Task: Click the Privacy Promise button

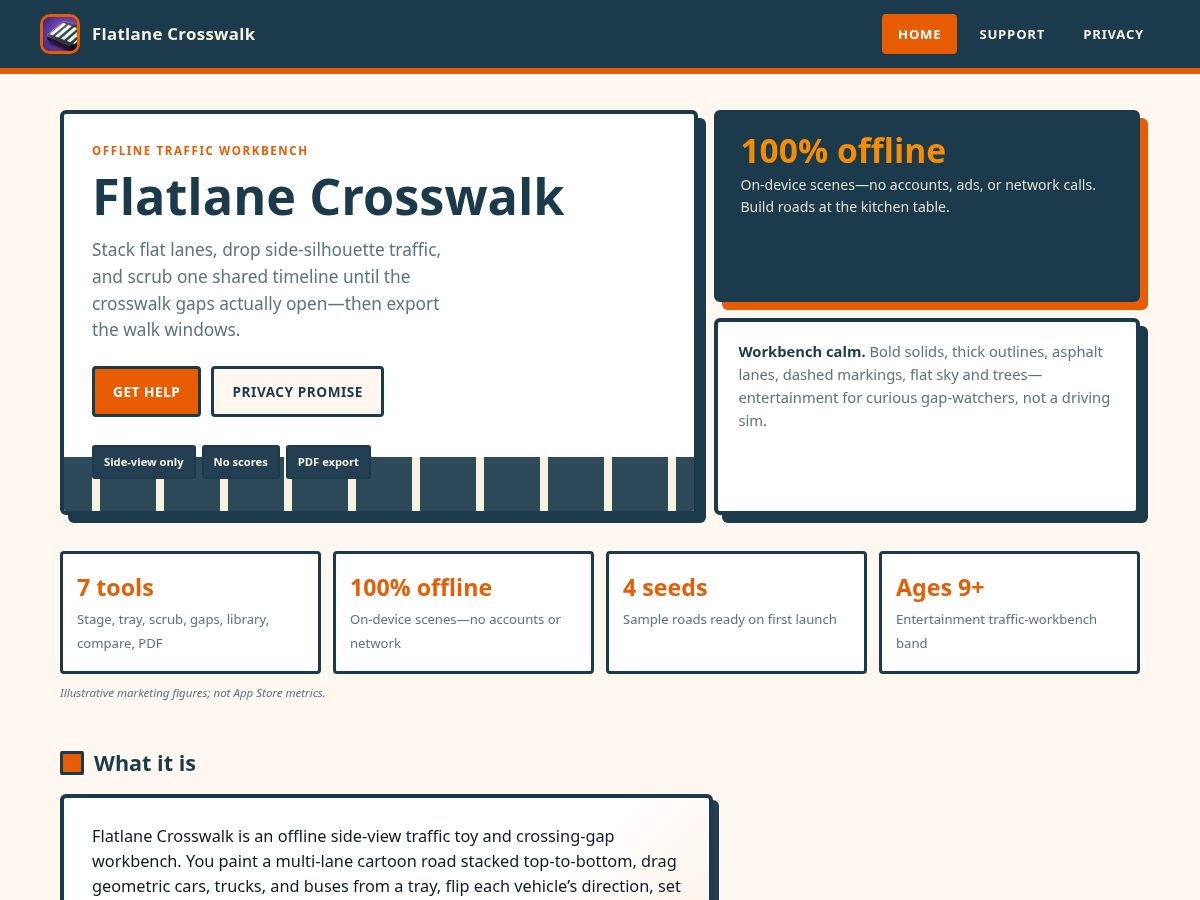Action: coord(297,391)
